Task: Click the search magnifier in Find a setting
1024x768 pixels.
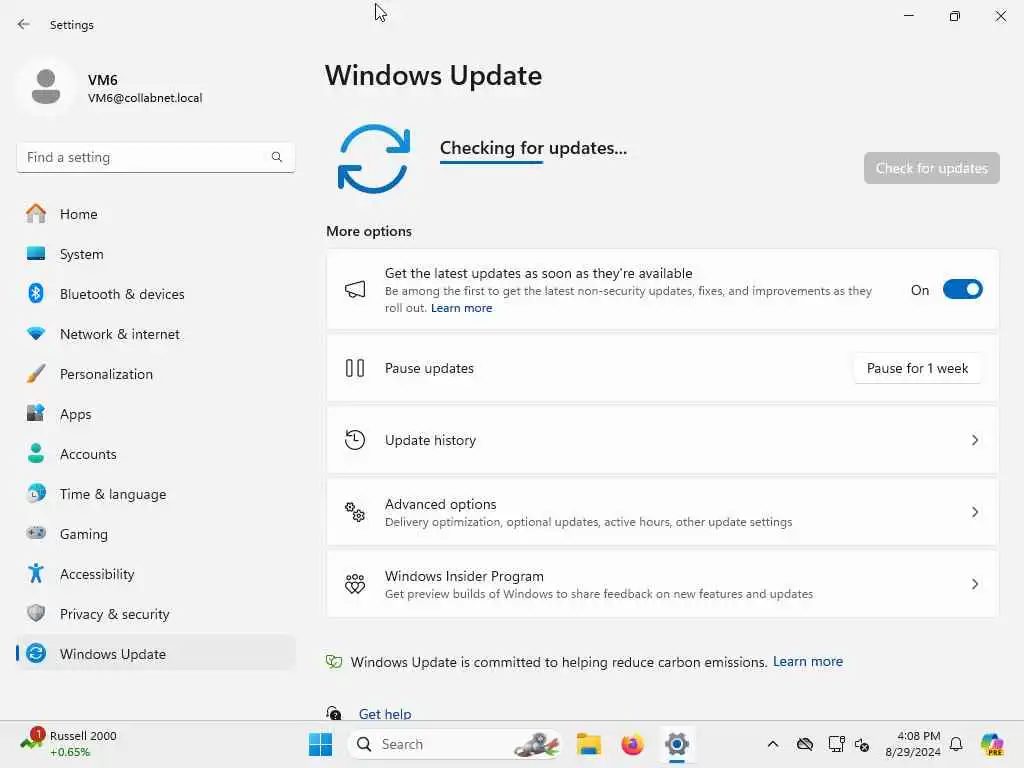Action: (x=277, y=157)
